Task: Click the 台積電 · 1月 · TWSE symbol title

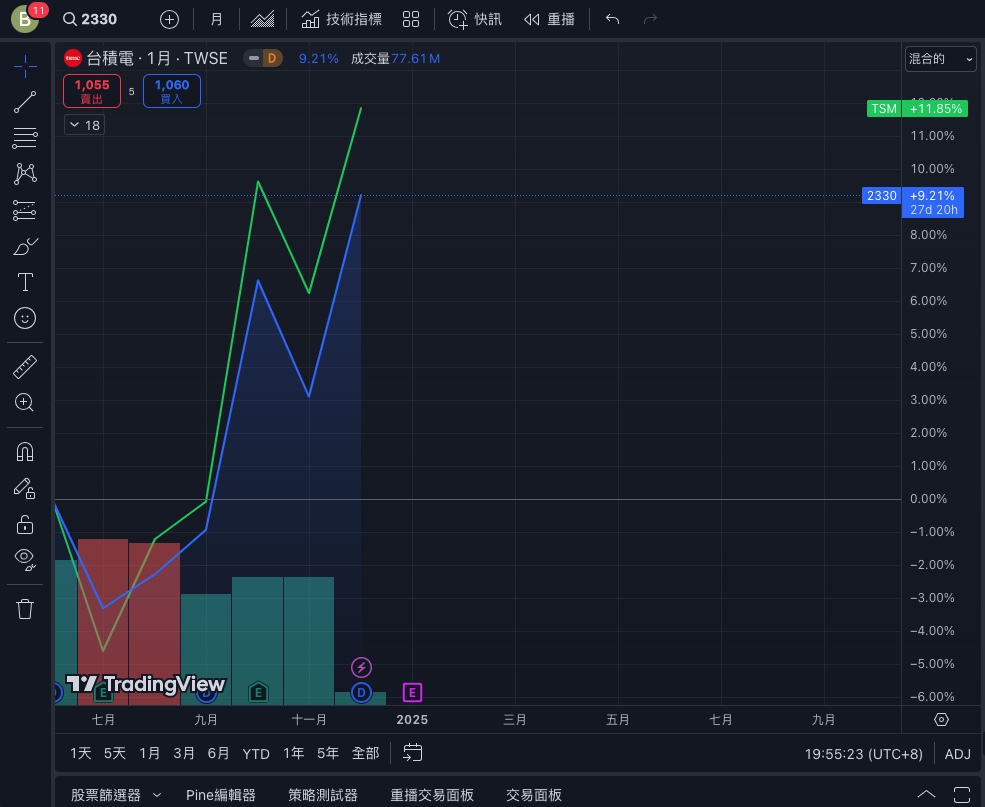Action: 156,58
